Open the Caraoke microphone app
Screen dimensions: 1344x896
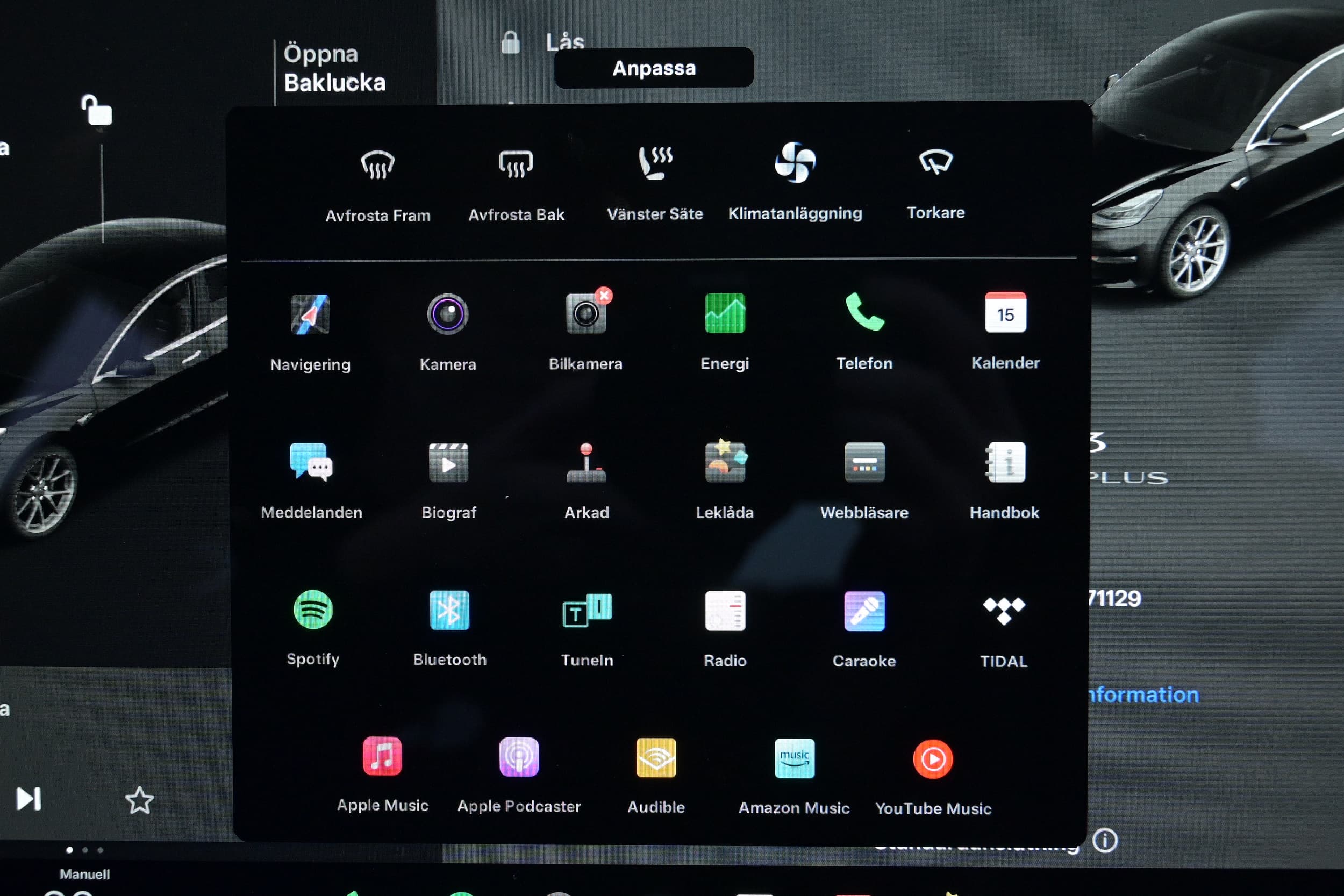tap(864, 611)
